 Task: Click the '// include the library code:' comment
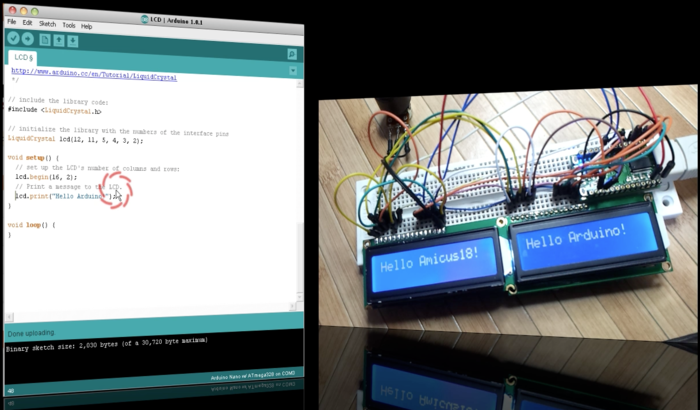58,101
